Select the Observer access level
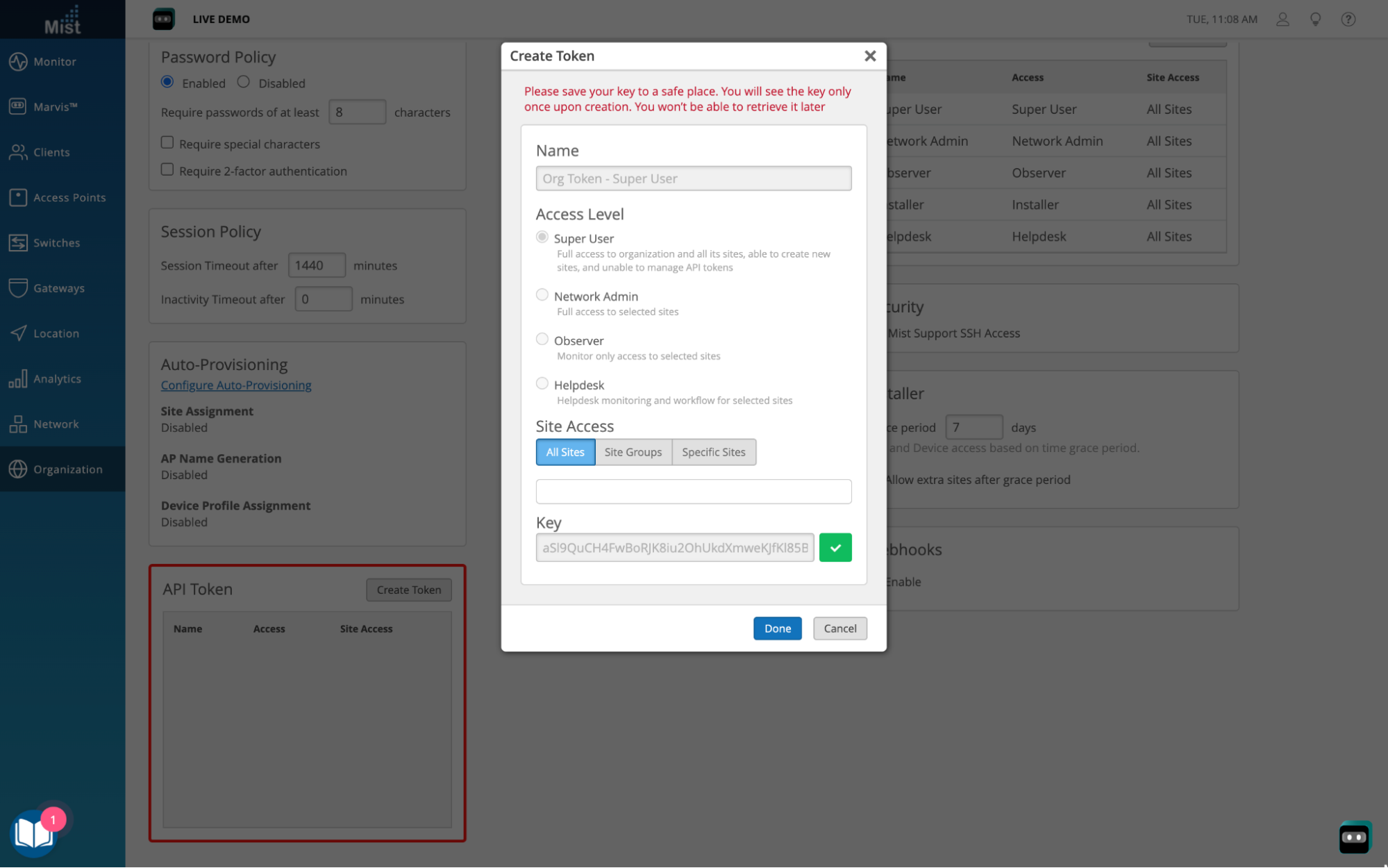 (x=542, y=340)
